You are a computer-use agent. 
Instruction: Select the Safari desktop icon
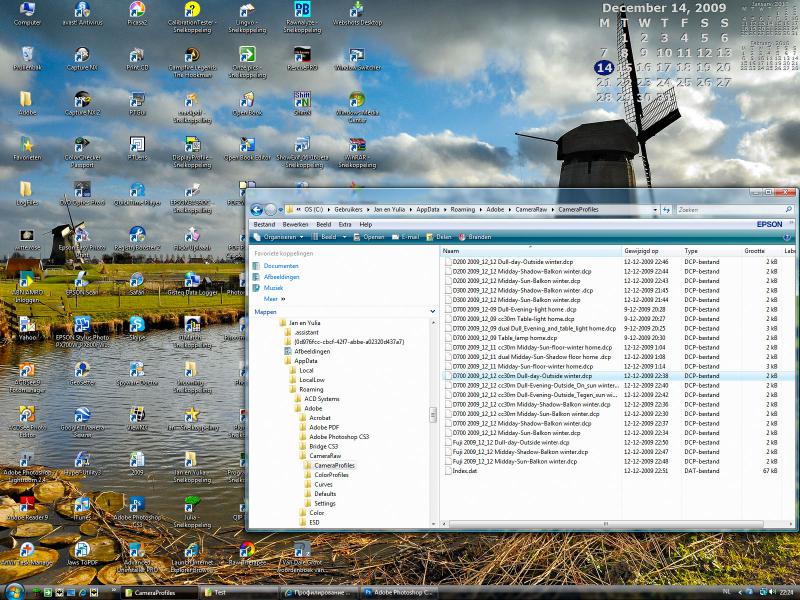tap(137, 283)
